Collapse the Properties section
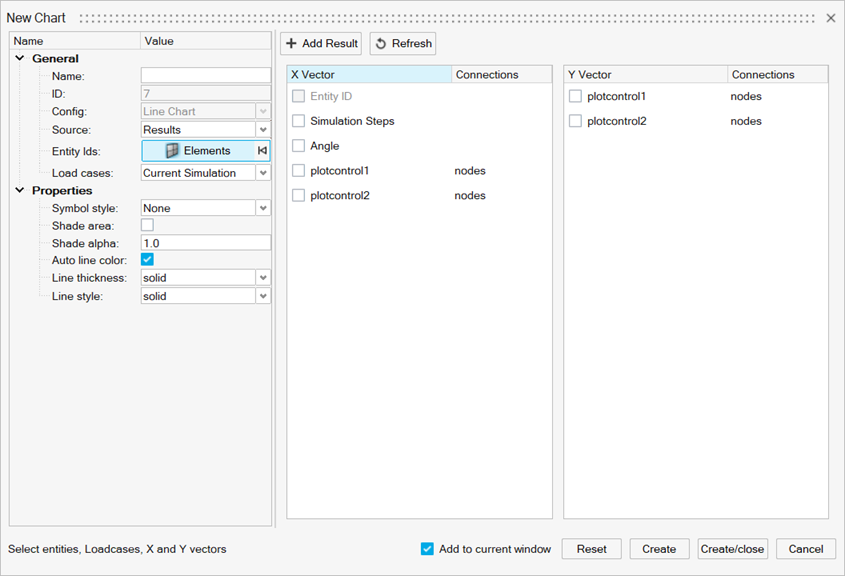 (20, 191)
